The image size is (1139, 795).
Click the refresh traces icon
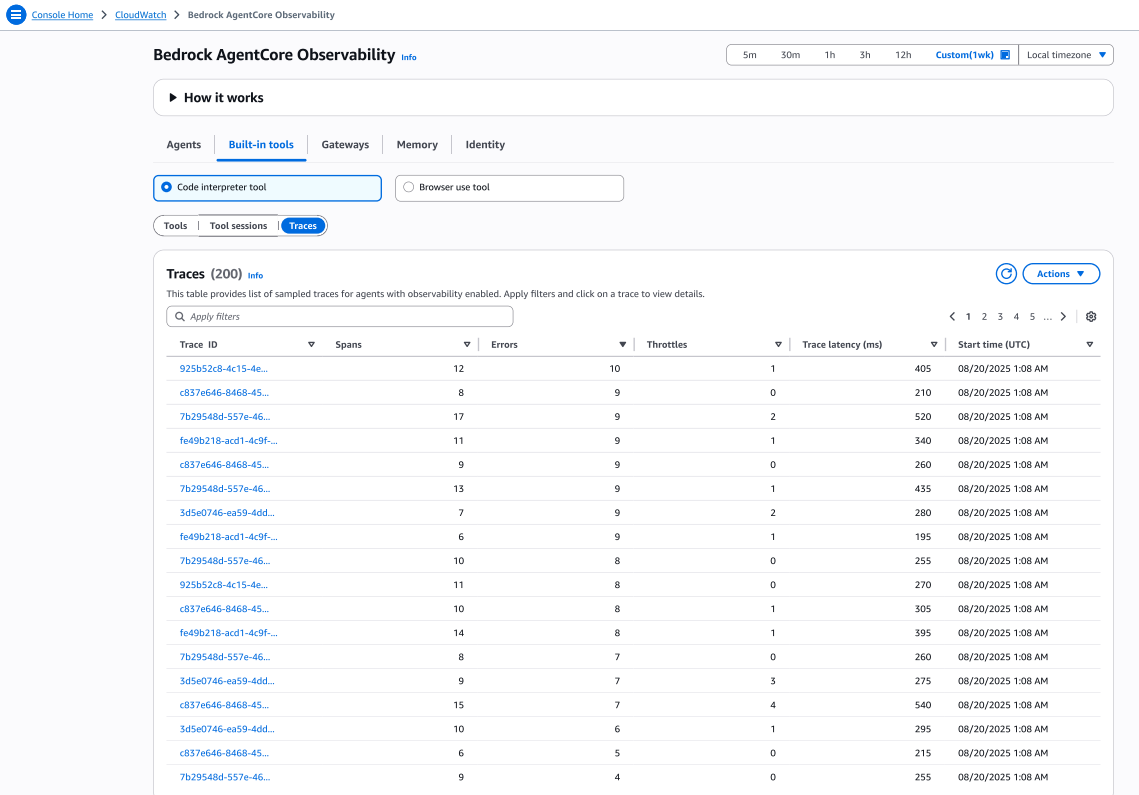pyautogui.click(x=1006, y=274)
